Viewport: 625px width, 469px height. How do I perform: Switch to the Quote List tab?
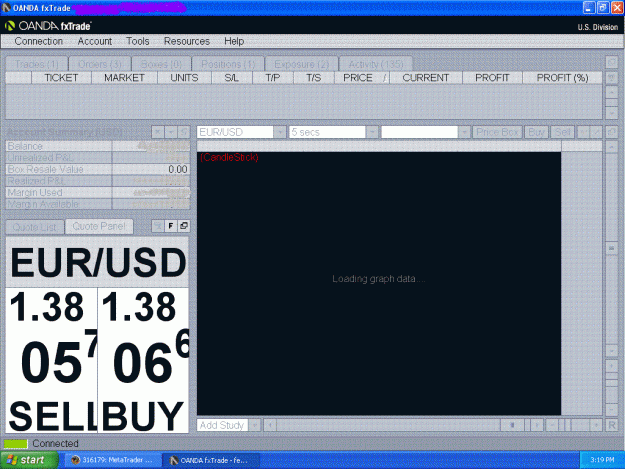35,227
